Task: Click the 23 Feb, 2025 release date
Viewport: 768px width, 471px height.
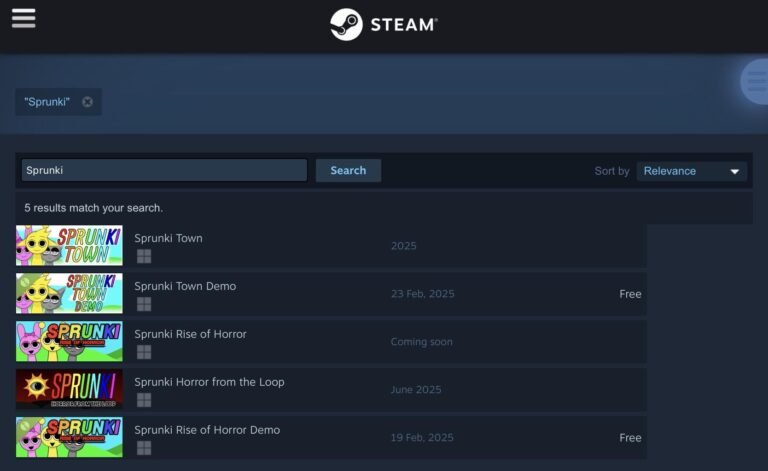Action: 423,294
